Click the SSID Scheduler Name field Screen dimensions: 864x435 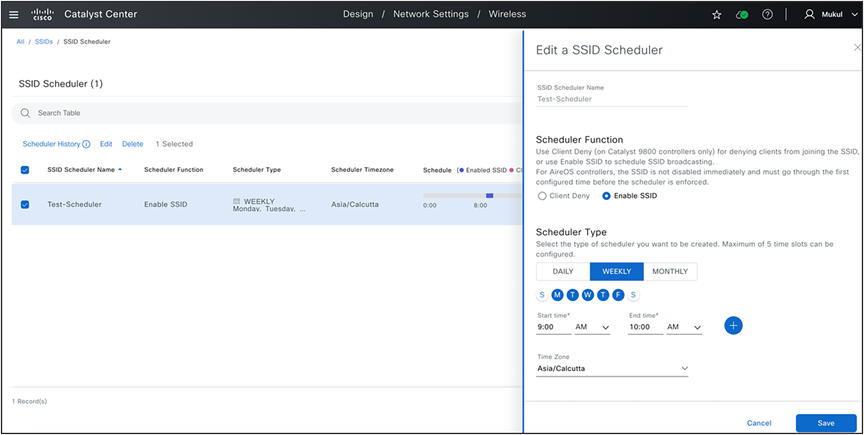coord(612,100)
